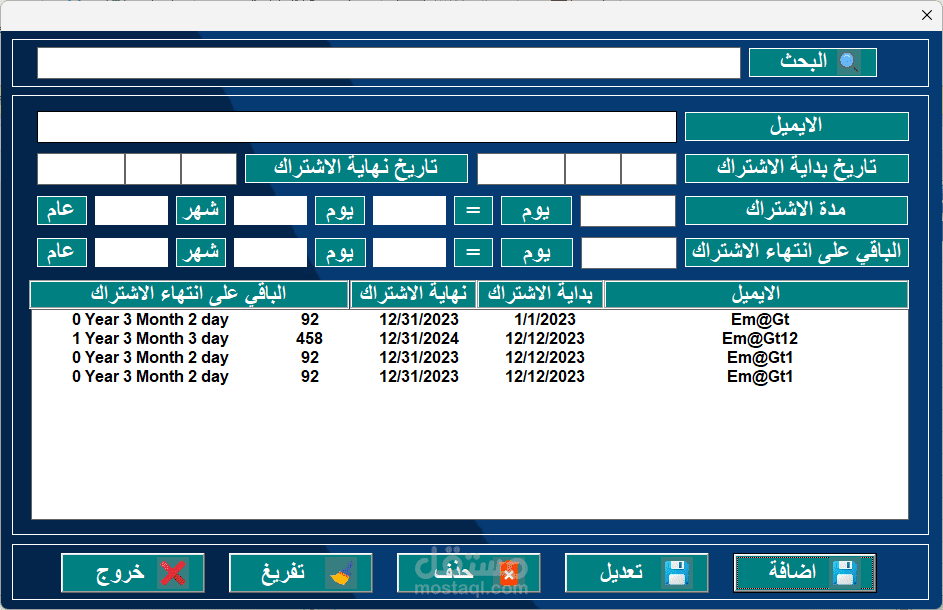This screenshot has width=943, height=610.
Task: Click the الايميل email input field
Action: tap(357, 127)
